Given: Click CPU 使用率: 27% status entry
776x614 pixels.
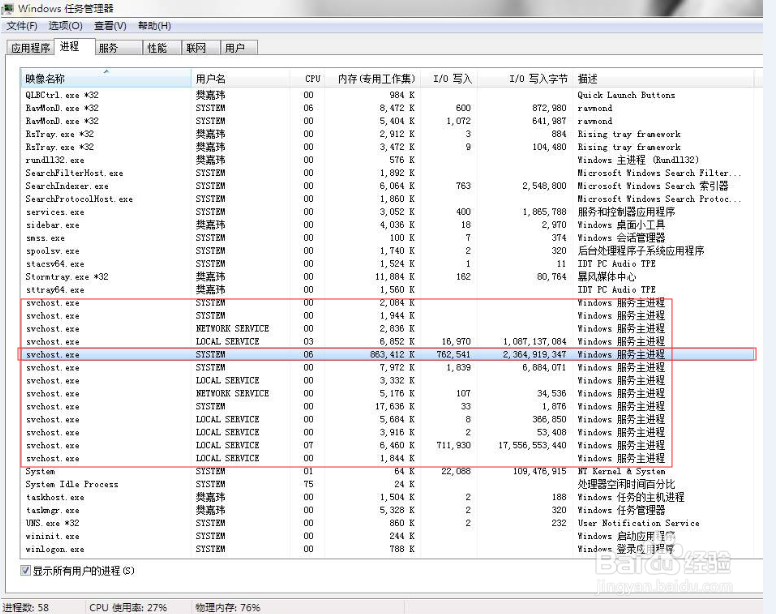Looking at the screenshot, I should pos(128,607).
